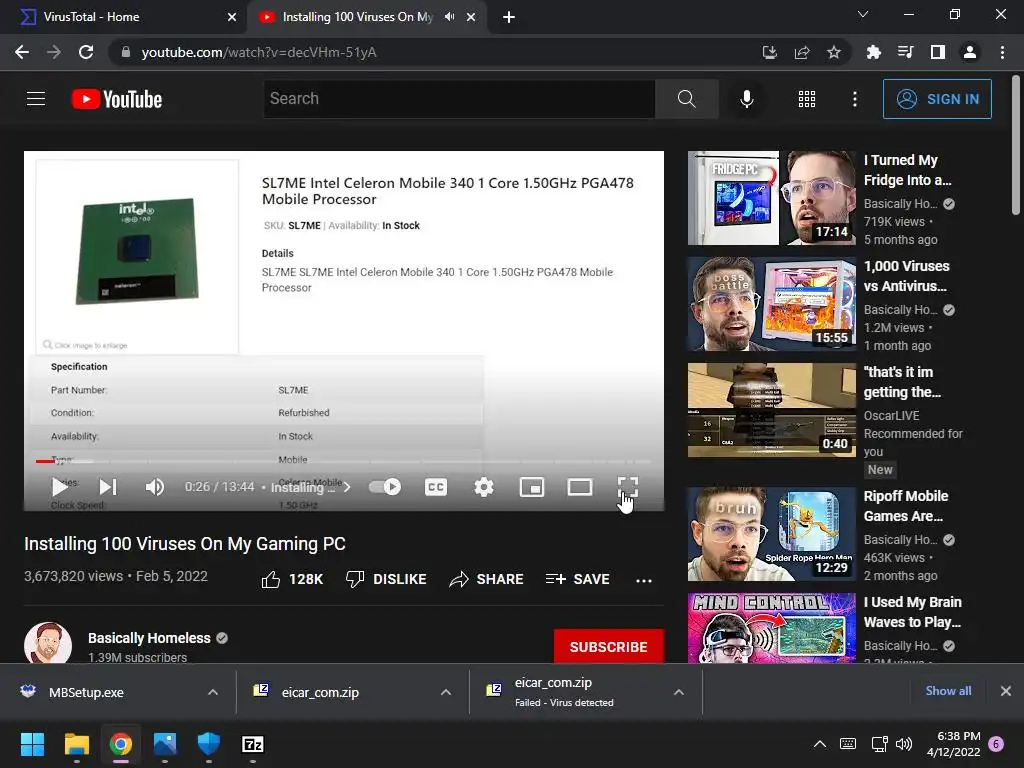Open Ripoff Mobile Games Are video title
Screen dimensions: 1024x768
(906, 506)
